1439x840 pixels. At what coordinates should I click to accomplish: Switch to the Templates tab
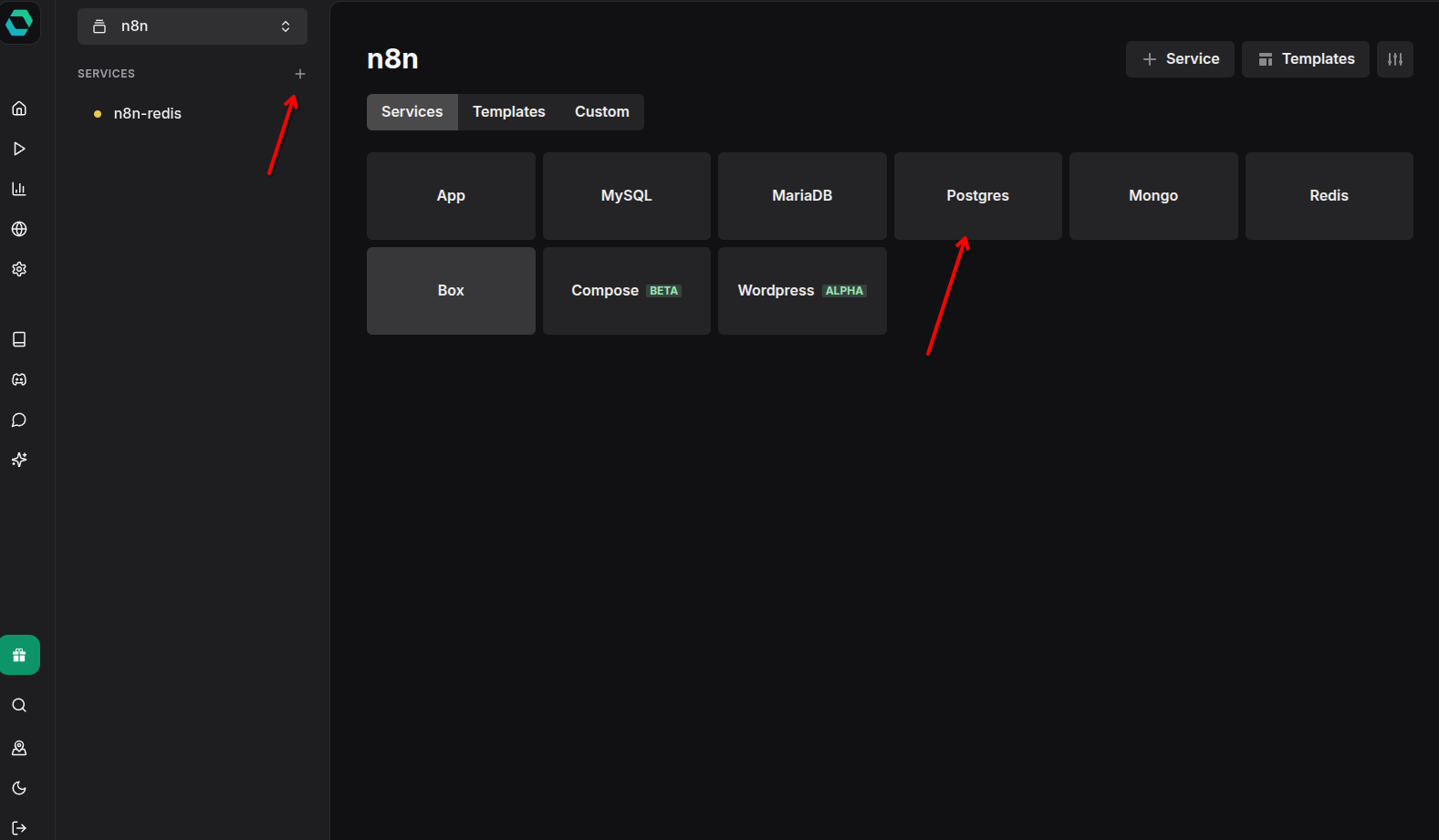[509, 112]
